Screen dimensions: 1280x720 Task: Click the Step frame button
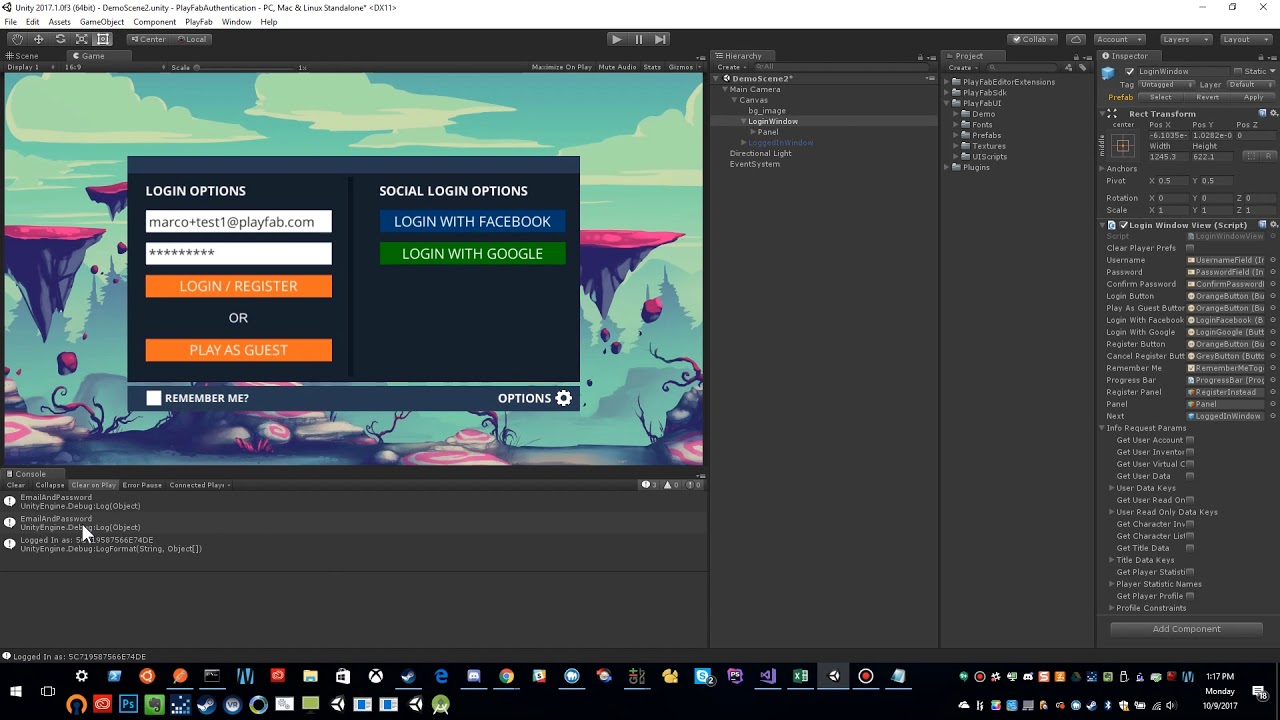(x=660, y=39)
